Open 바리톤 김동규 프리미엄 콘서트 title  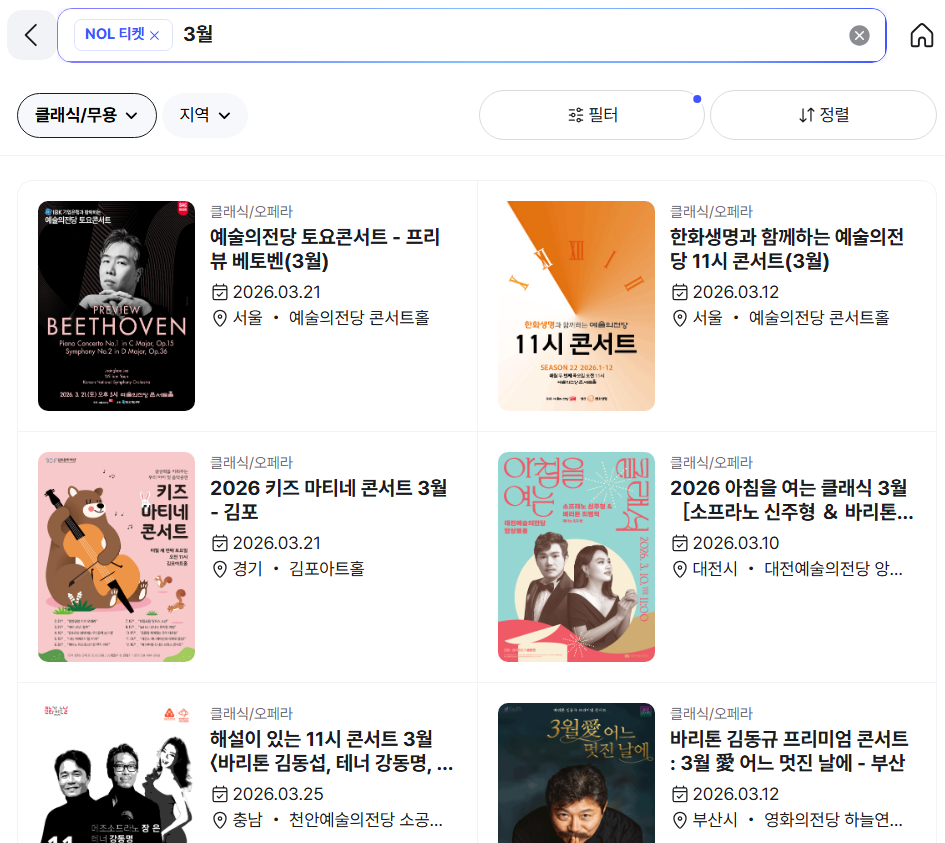pos(789,751)
